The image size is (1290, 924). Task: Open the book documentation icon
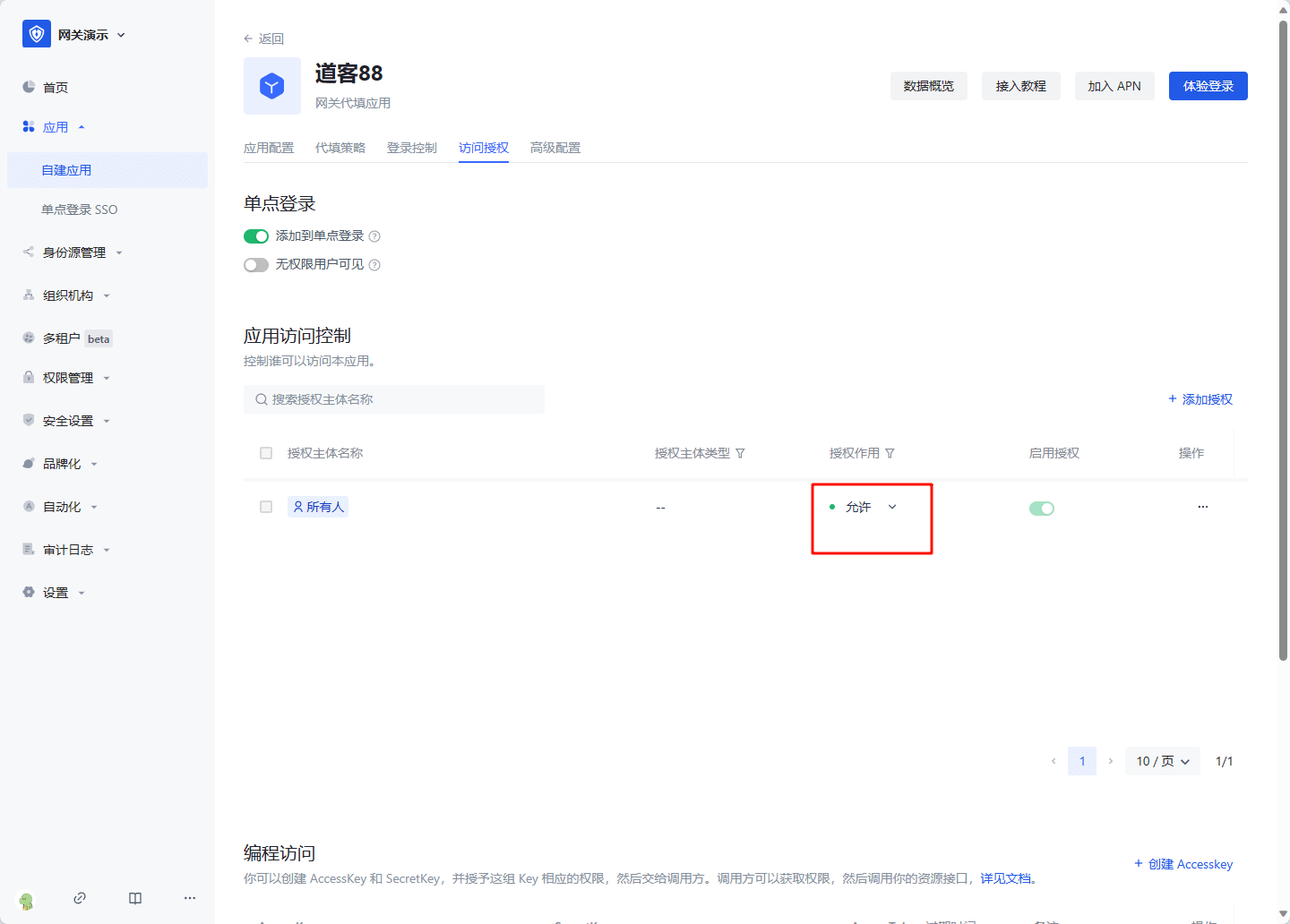click(x=135, y=898)
